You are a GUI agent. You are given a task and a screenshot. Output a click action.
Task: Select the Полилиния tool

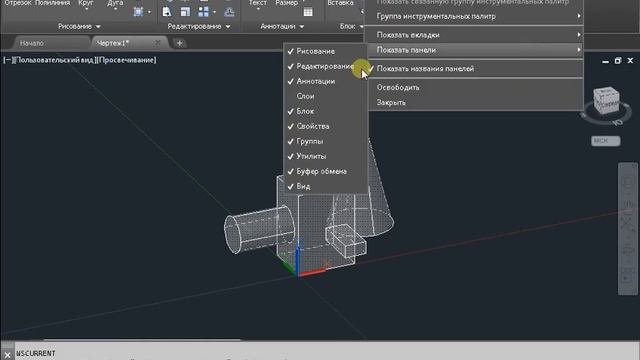(52, 3)
